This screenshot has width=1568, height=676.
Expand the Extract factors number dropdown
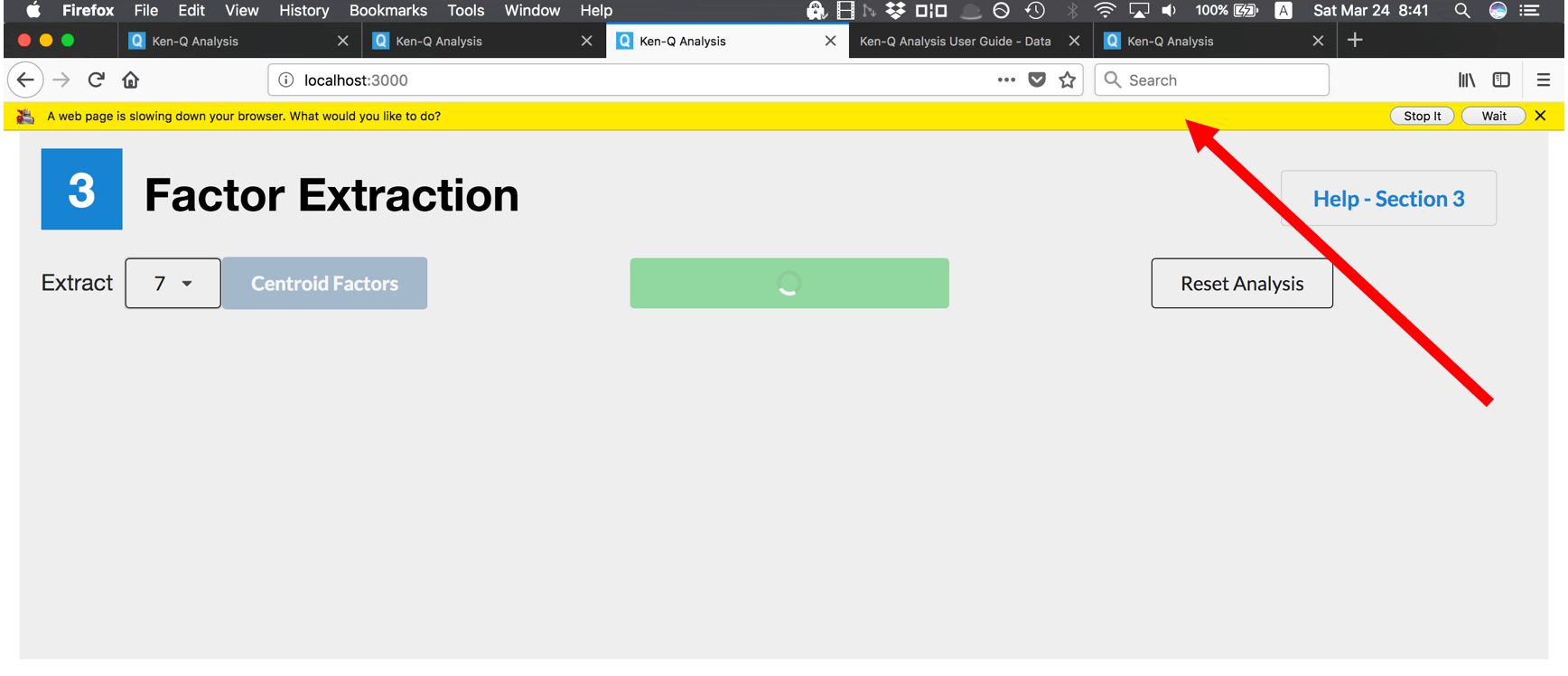[173, 283]
